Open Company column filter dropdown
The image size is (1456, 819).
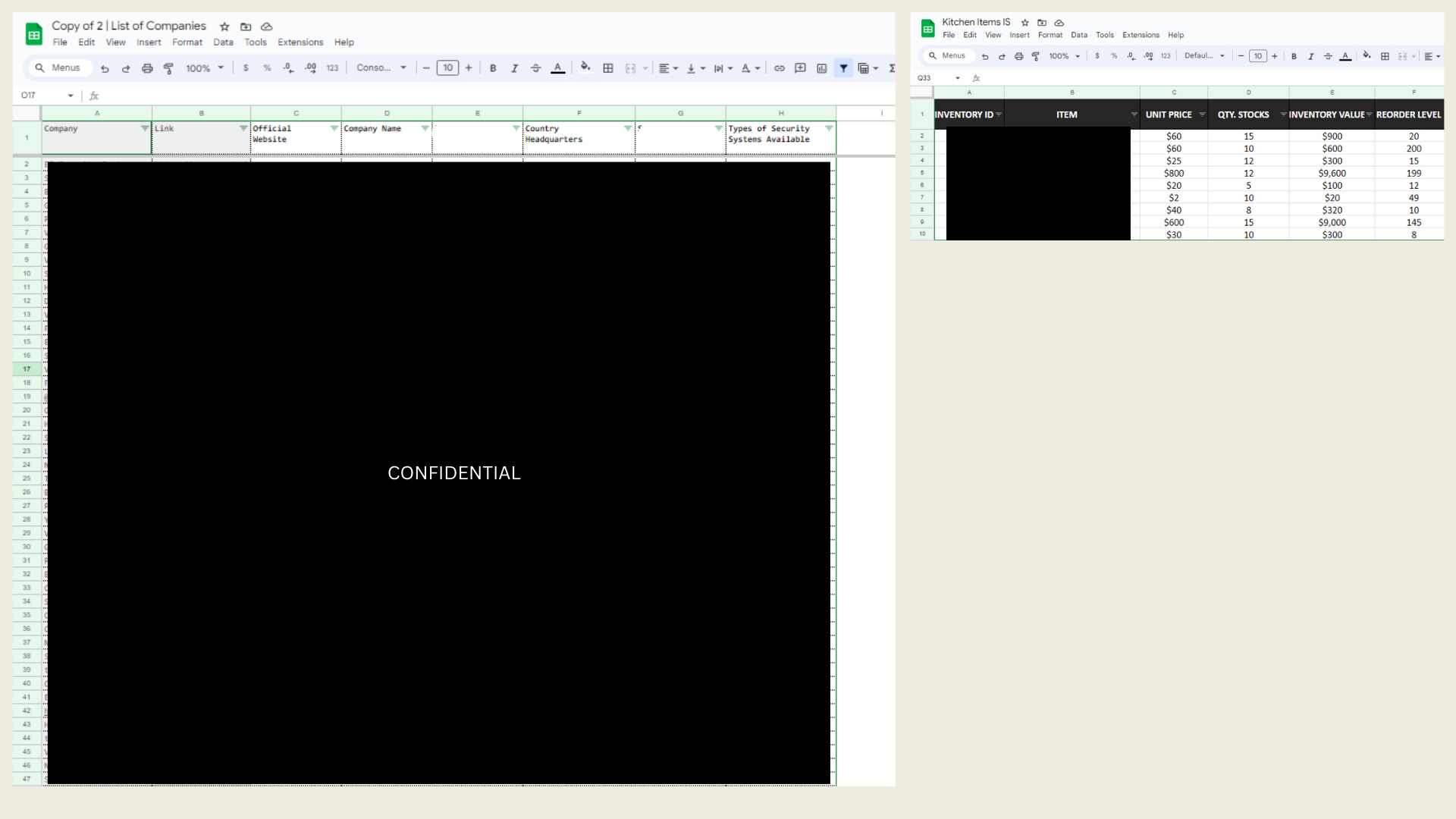click(145, 128)
